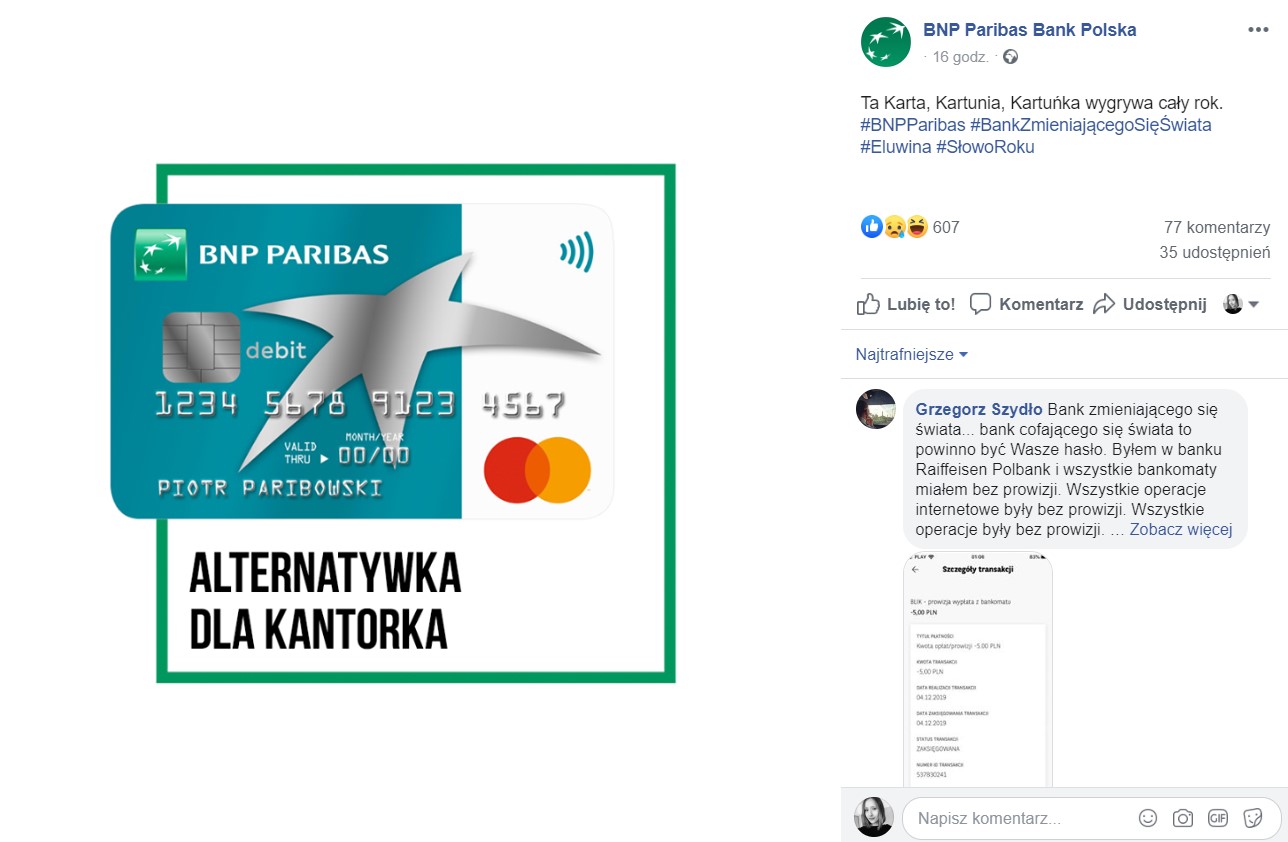Open the transaction screenshot attached to comment
This screenshot has width=1288, height=842.
[978, 670]
